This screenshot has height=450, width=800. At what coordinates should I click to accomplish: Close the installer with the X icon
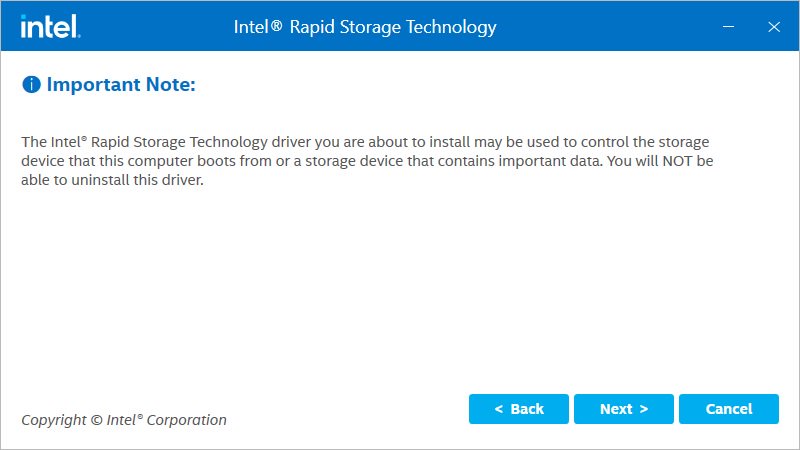click(x=773, y=27)
